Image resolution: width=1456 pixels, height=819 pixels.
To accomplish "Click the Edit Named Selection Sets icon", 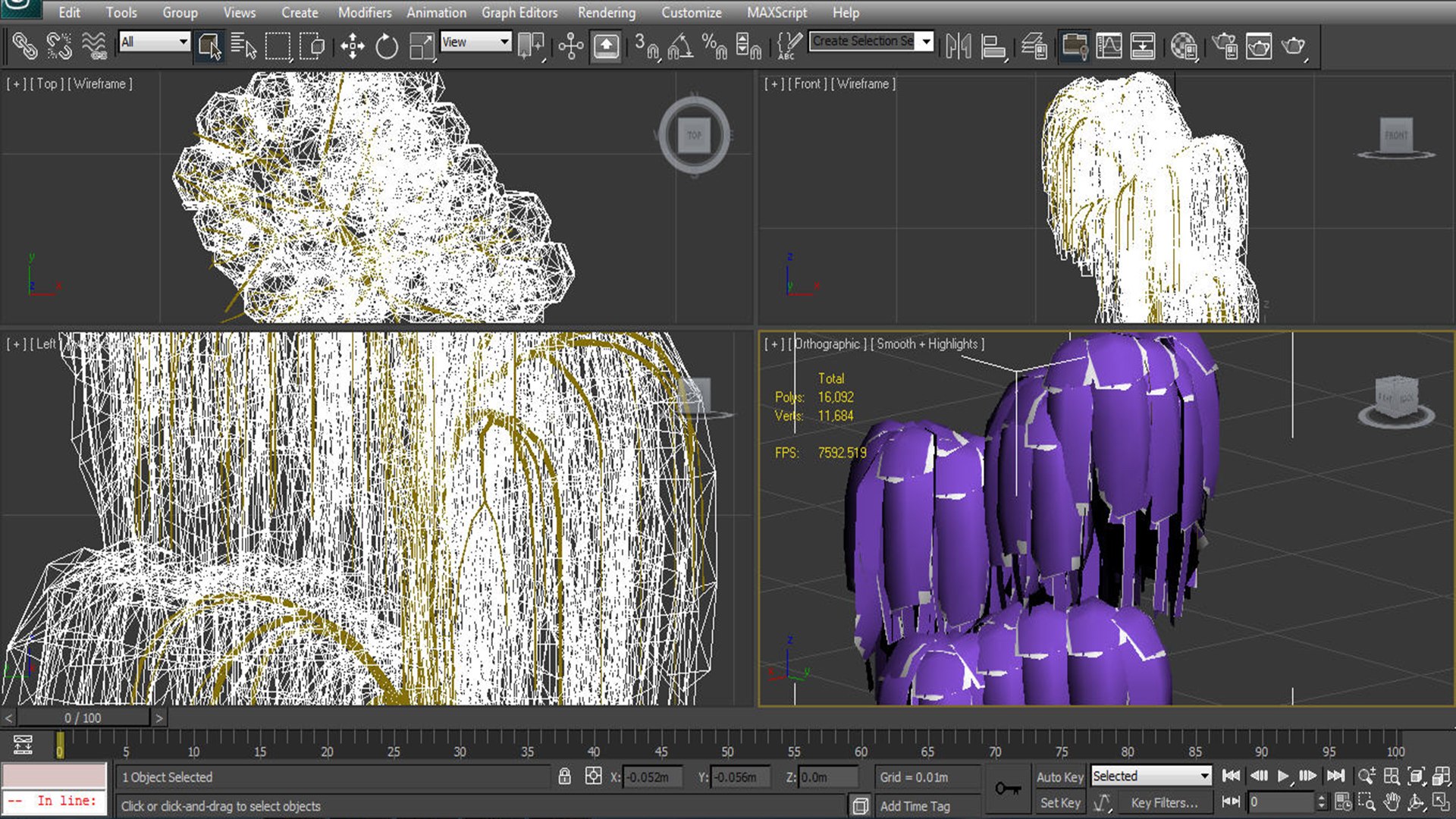I will click(x=789, y=46).
